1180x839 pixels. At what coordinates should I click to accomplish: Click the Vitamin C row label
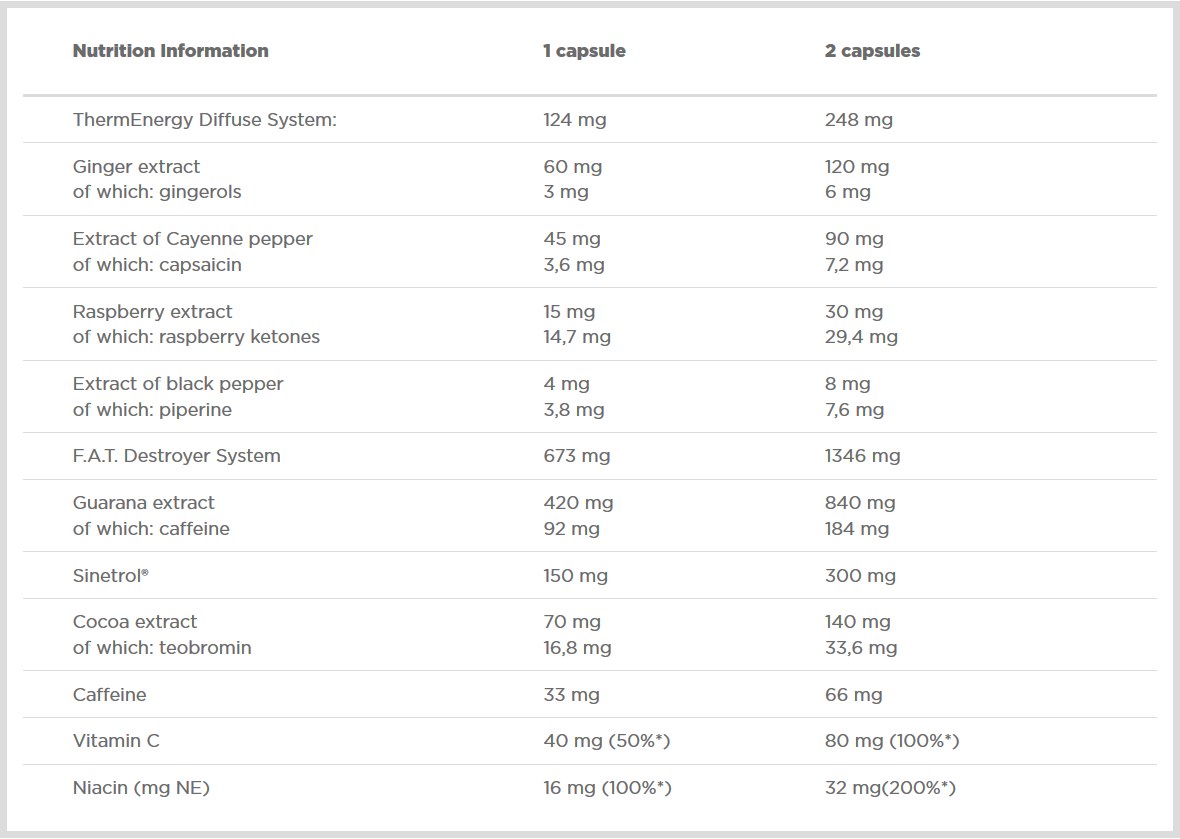116,741
